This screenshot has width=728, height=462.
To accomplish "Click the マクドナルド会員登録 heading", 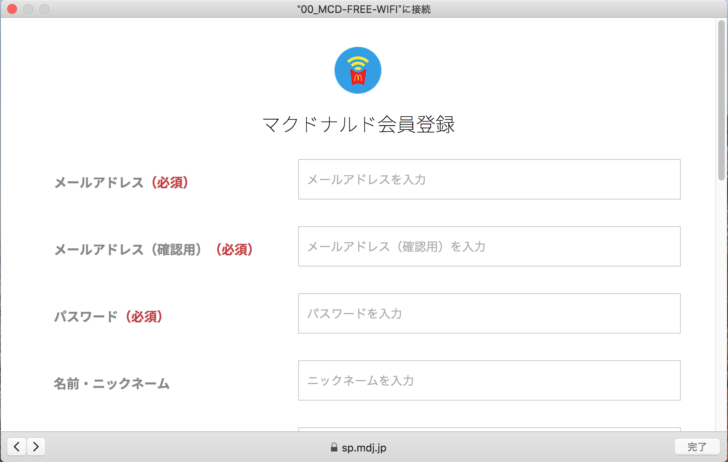I will pos(358,124).
